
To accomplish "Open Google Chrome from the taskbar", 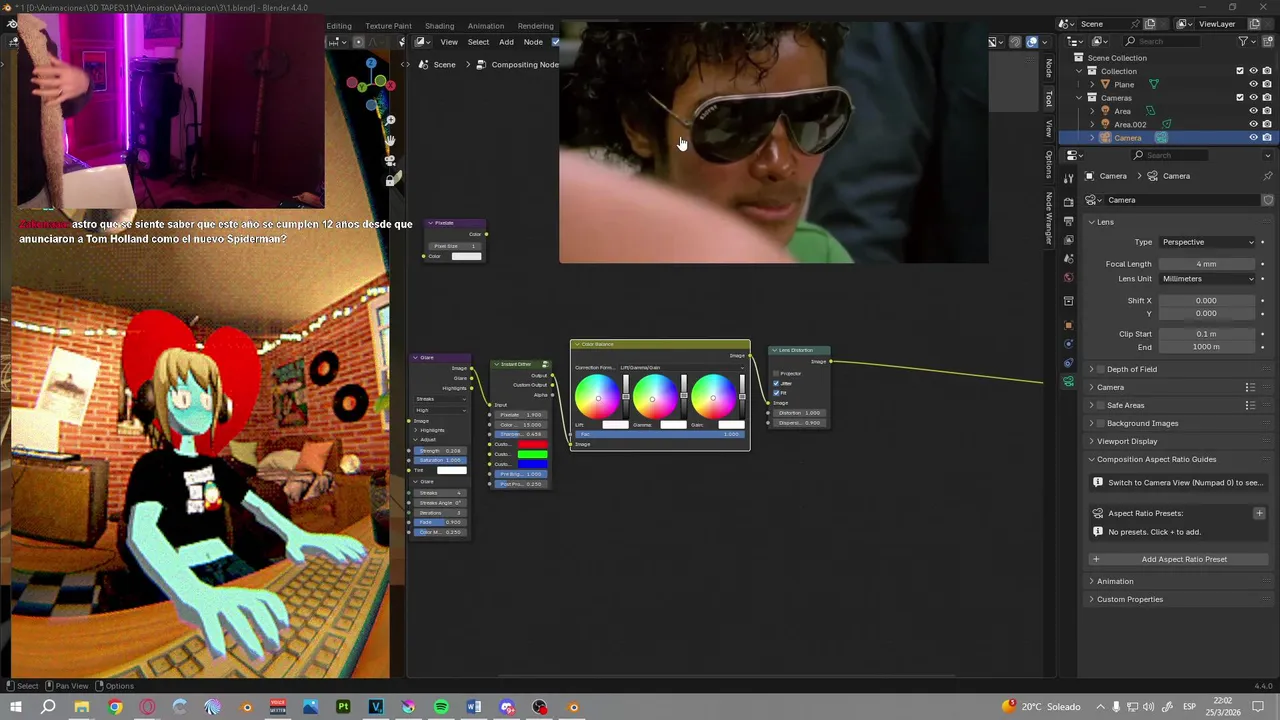I will (x=115, y=707).
